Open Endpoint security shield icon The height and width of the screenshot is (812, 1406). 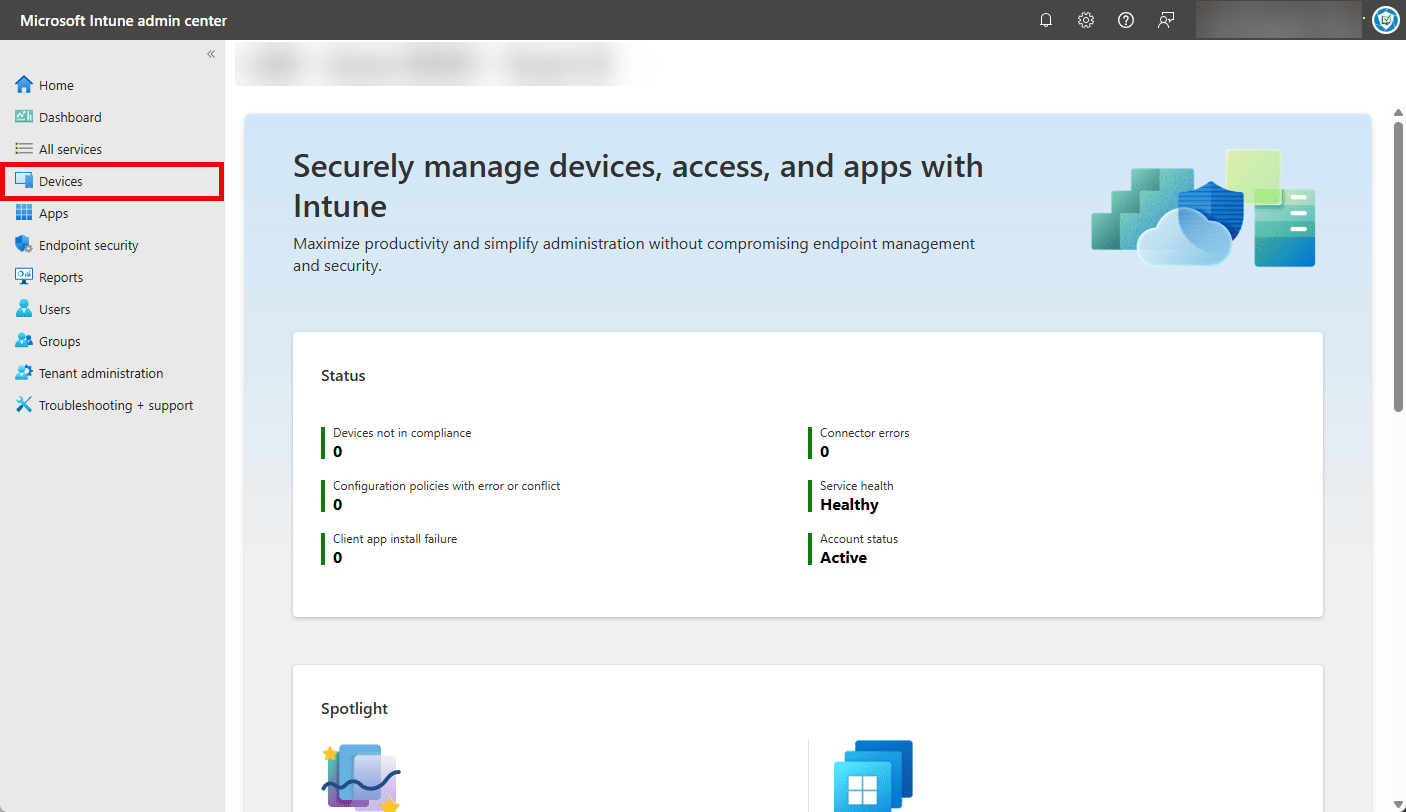tap(24, 245)
